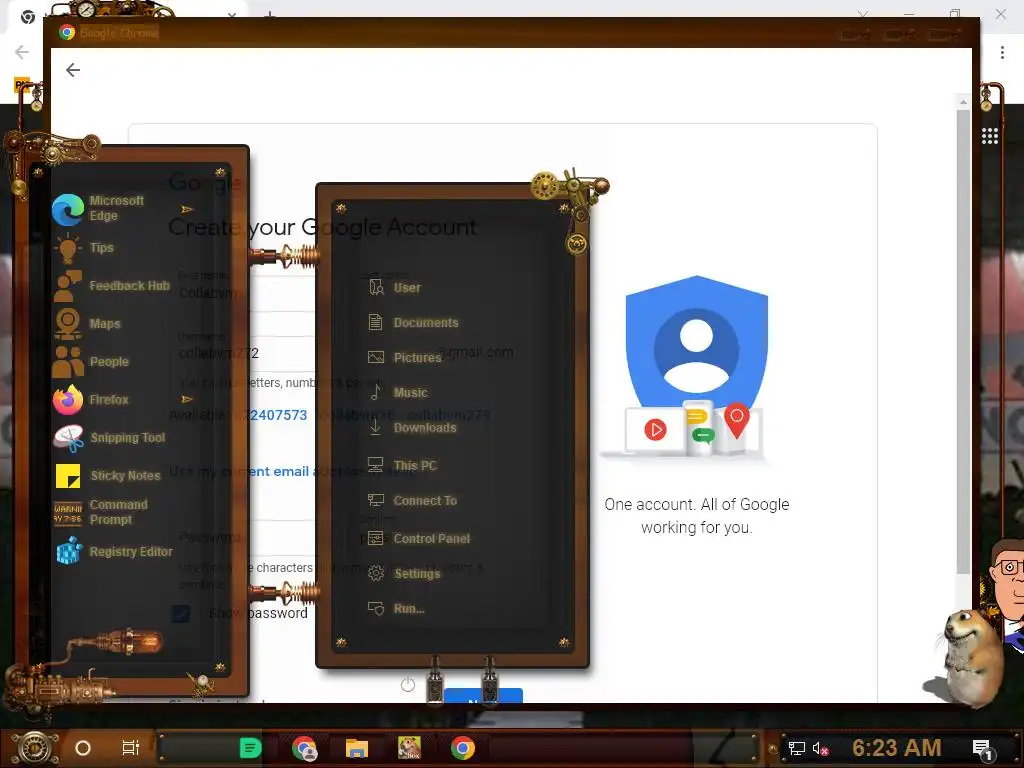Click the Use my current email address link

293,472
